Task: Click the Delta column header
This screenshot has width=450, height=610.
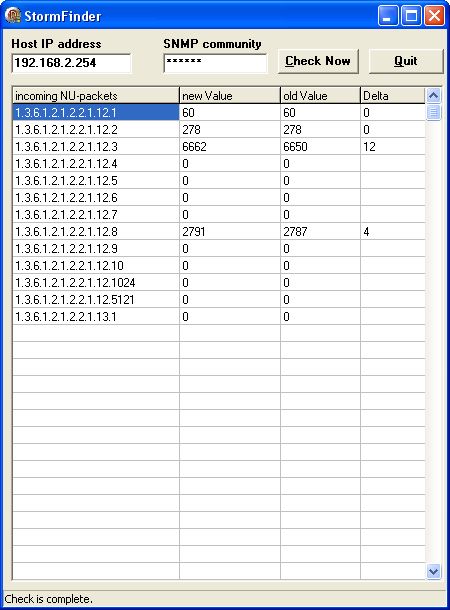Action: [x=392, y=96]
